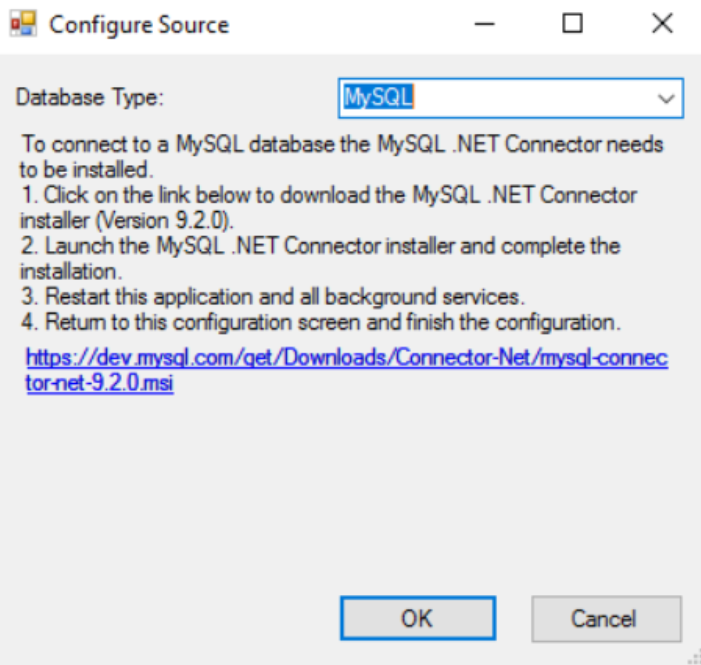Click the highlighted MySQL text in combo box
The width and height of the screenshot is (701, 665).
pos(379,97)
